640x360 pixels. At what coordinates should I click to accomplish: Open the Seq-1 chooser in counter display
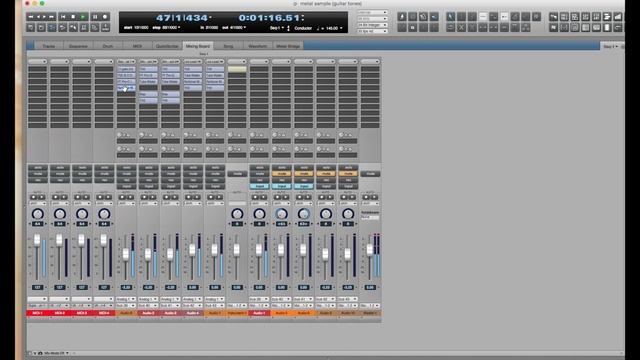pos(276,28)
